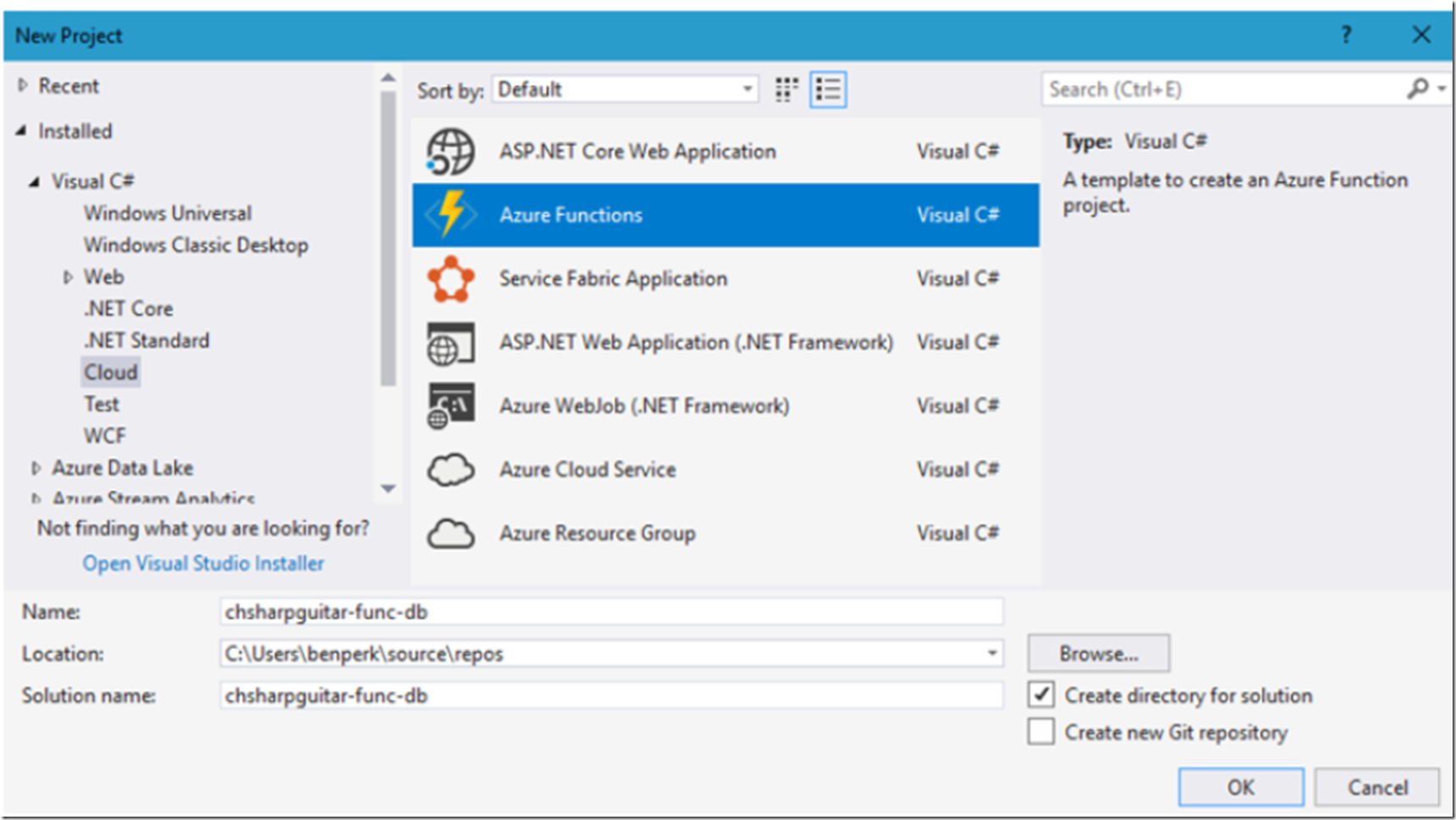
Task: Select the Azure Functions template name
Action: coord(571,215)
